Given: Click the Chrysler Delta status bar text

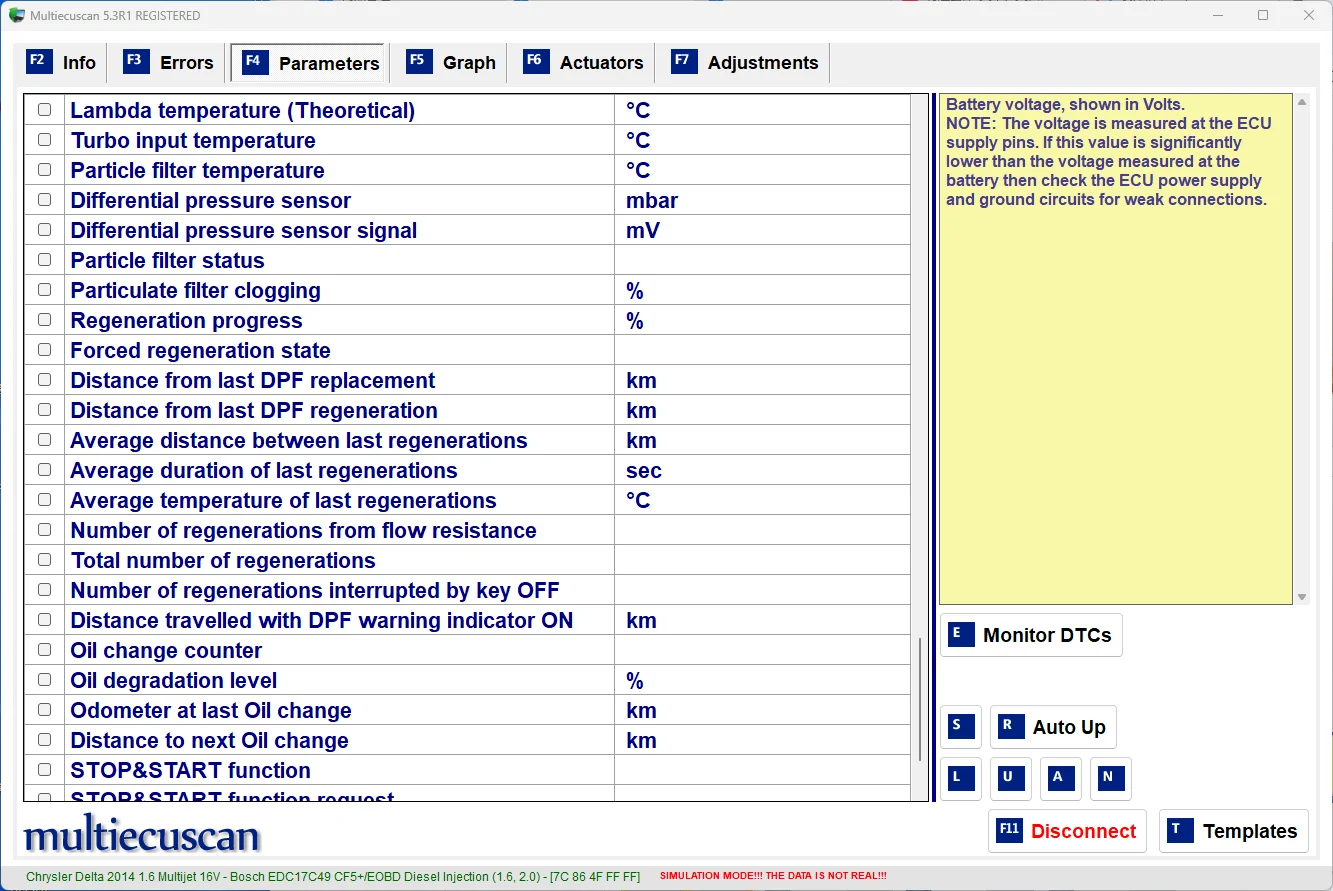Looking at the screenshot, I should [x=333, y=876].
